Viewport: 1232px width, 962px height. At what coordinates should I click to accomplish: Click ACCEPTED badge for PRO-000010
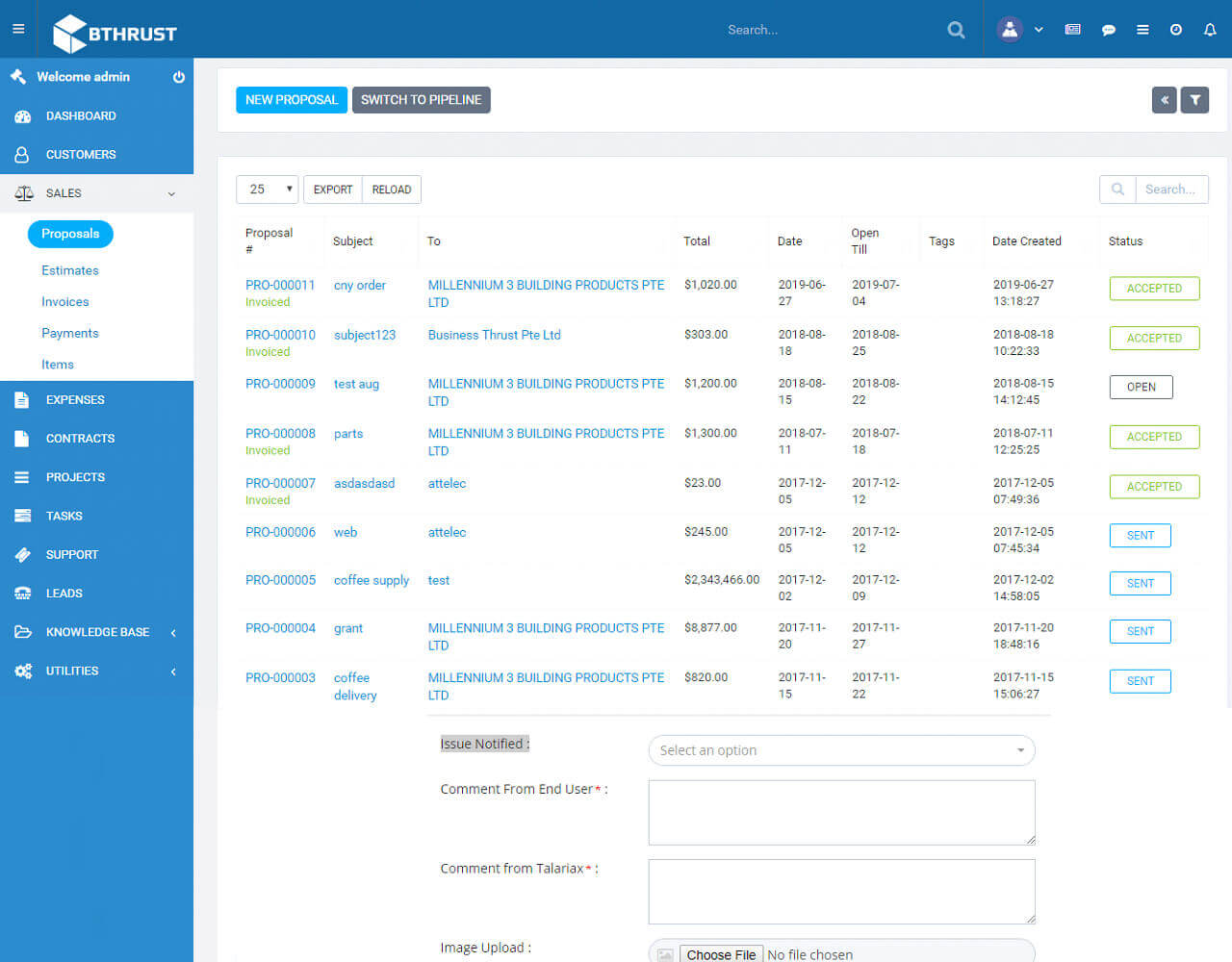[1154, 339]
